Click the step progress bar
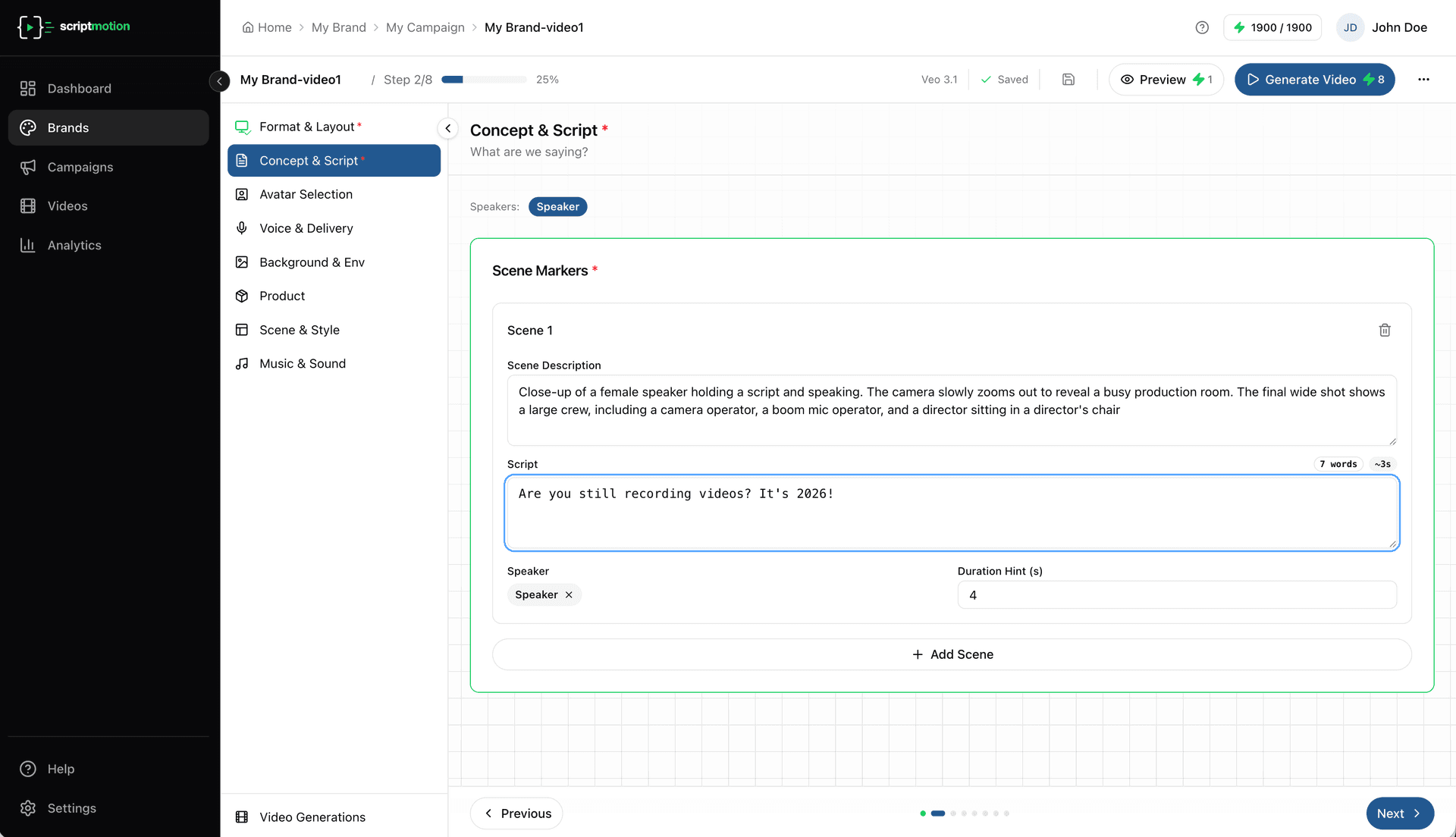 tap(484, 80)
